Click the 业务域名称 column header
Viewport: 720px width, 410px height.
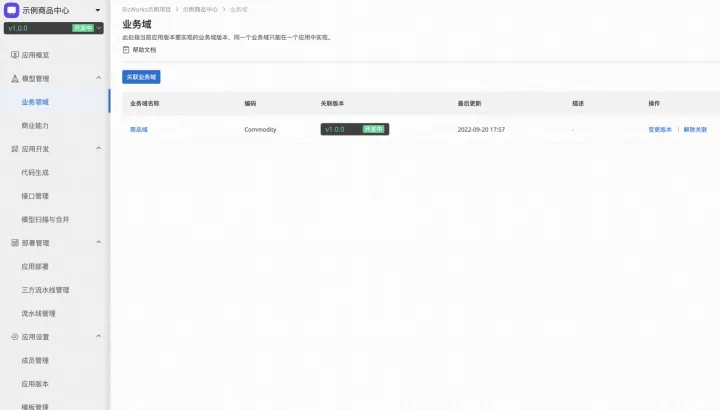pos(145,103)
